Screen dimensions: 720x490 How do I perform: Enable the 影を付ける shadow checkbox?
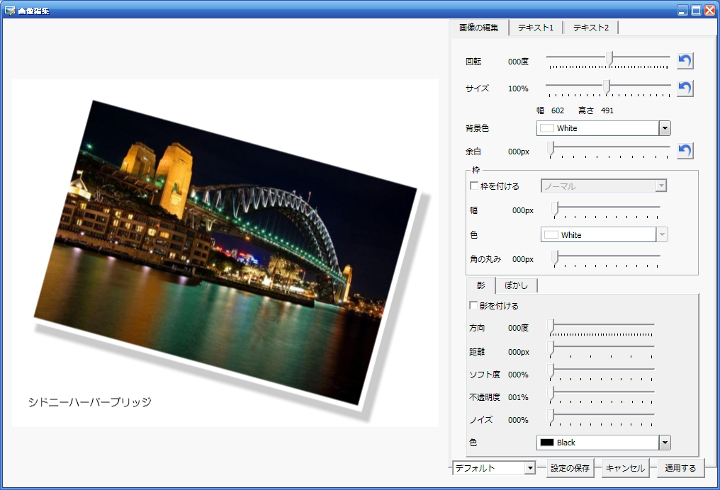coord(473,305)
